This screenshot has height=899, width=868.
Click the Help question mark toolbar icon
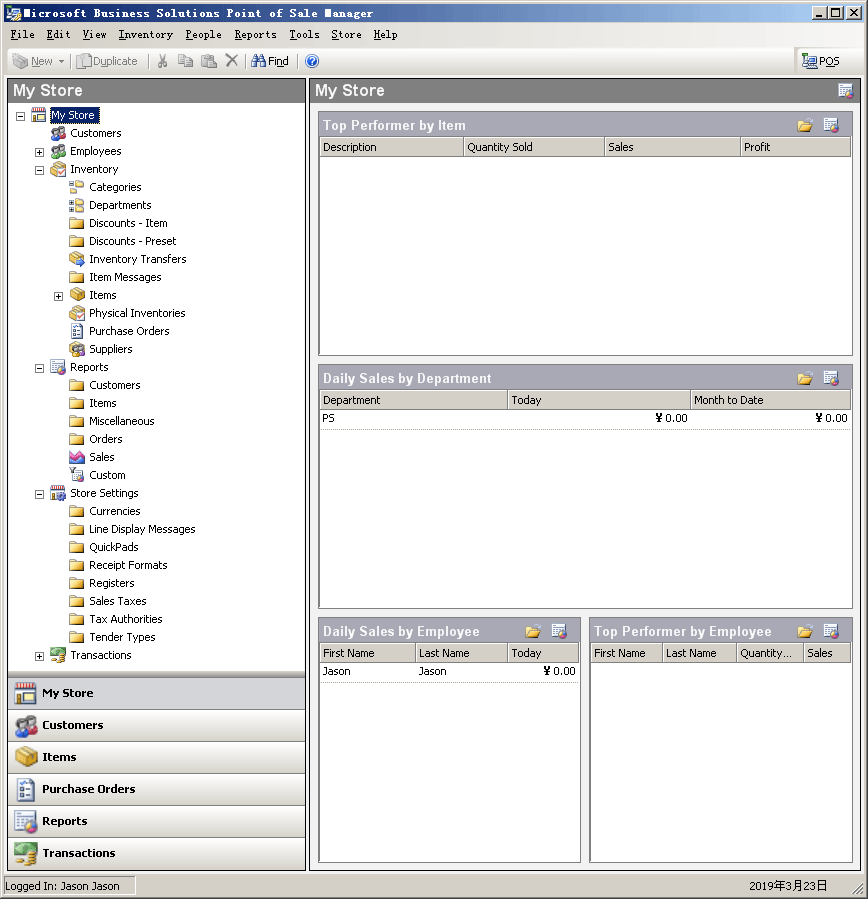pos(312,61)
